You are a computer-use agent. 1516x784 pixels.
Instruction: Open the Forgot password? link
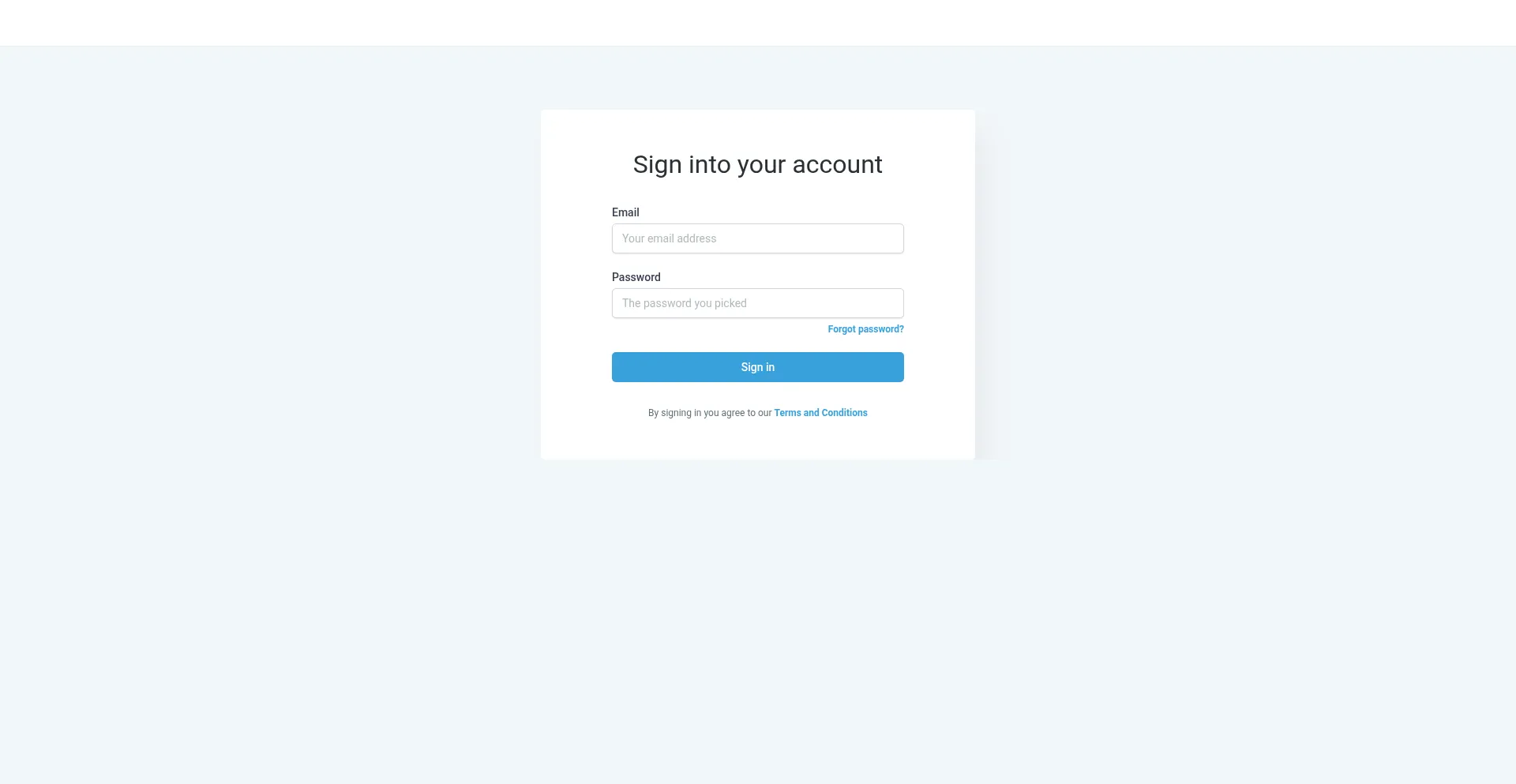[865, 329]
